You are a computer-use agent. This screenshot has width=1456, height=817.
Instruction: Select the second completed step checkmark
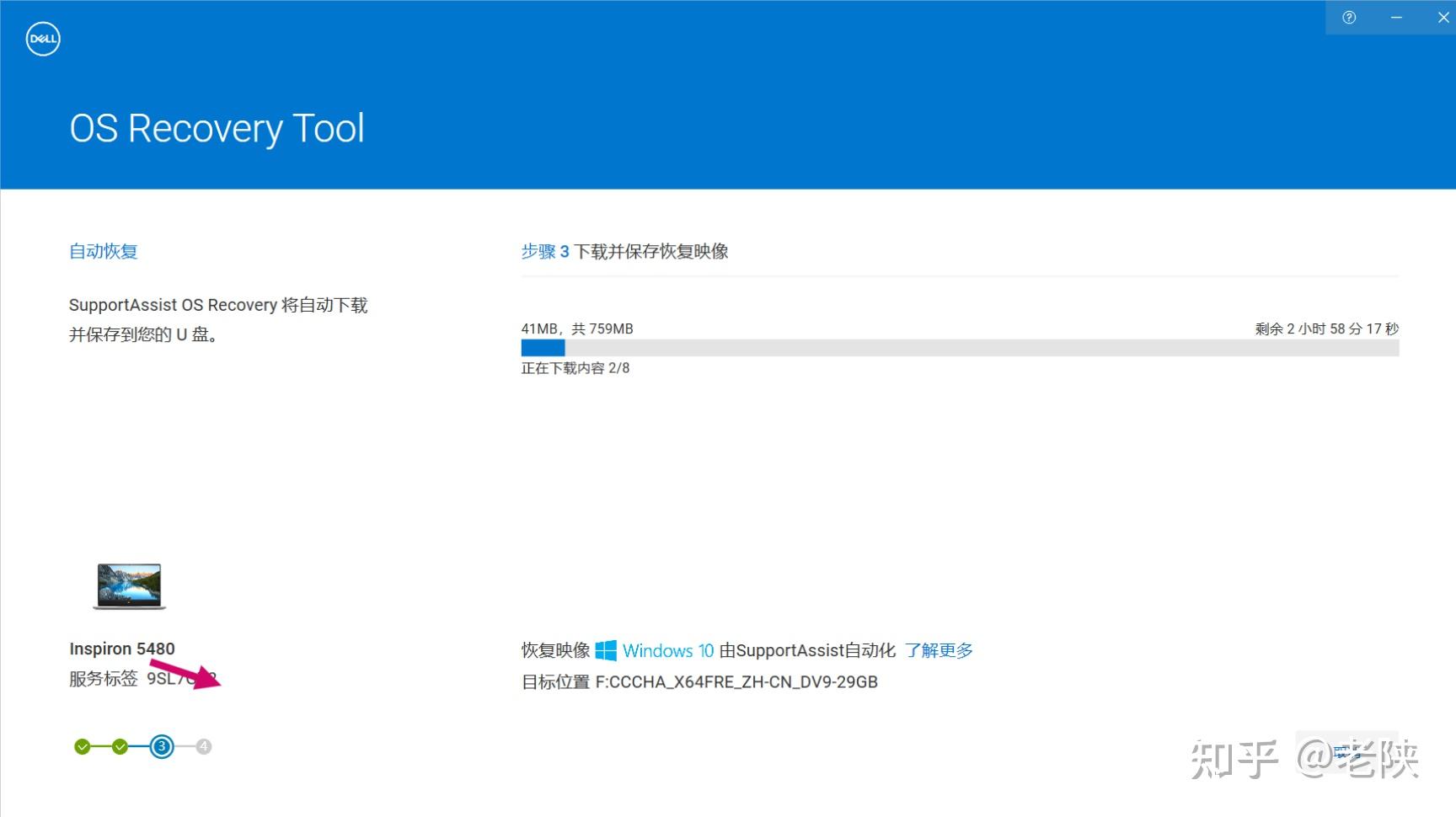click(x=120, y=747)
